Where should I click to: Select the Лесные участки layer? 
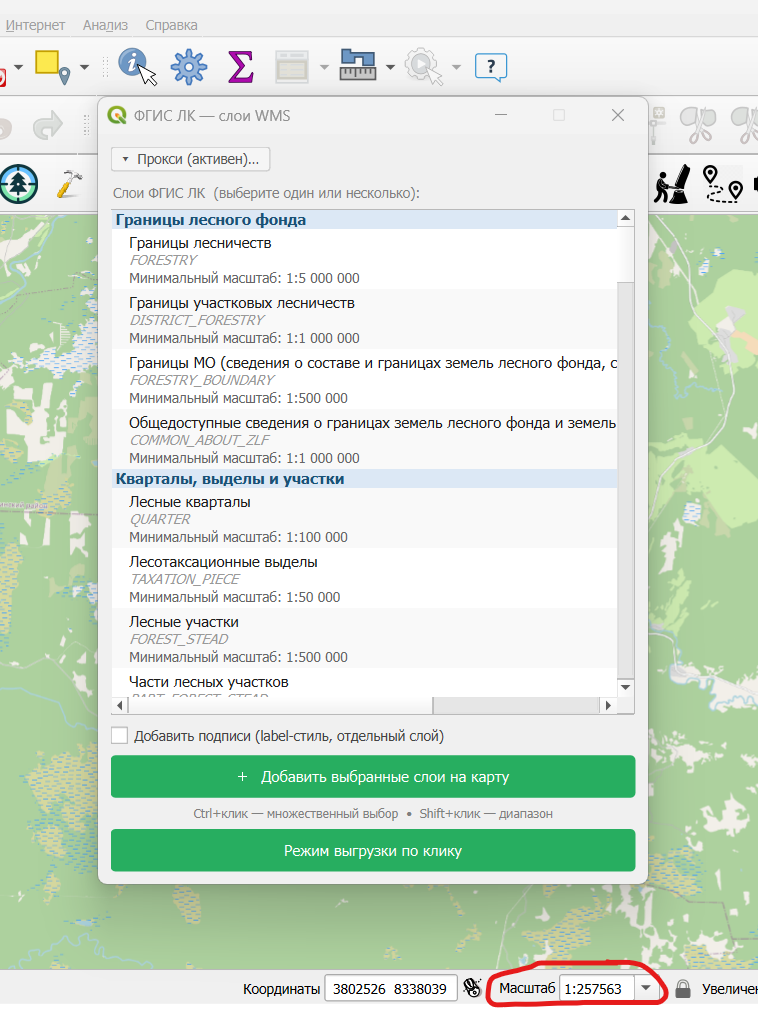(x=364, y=638)
